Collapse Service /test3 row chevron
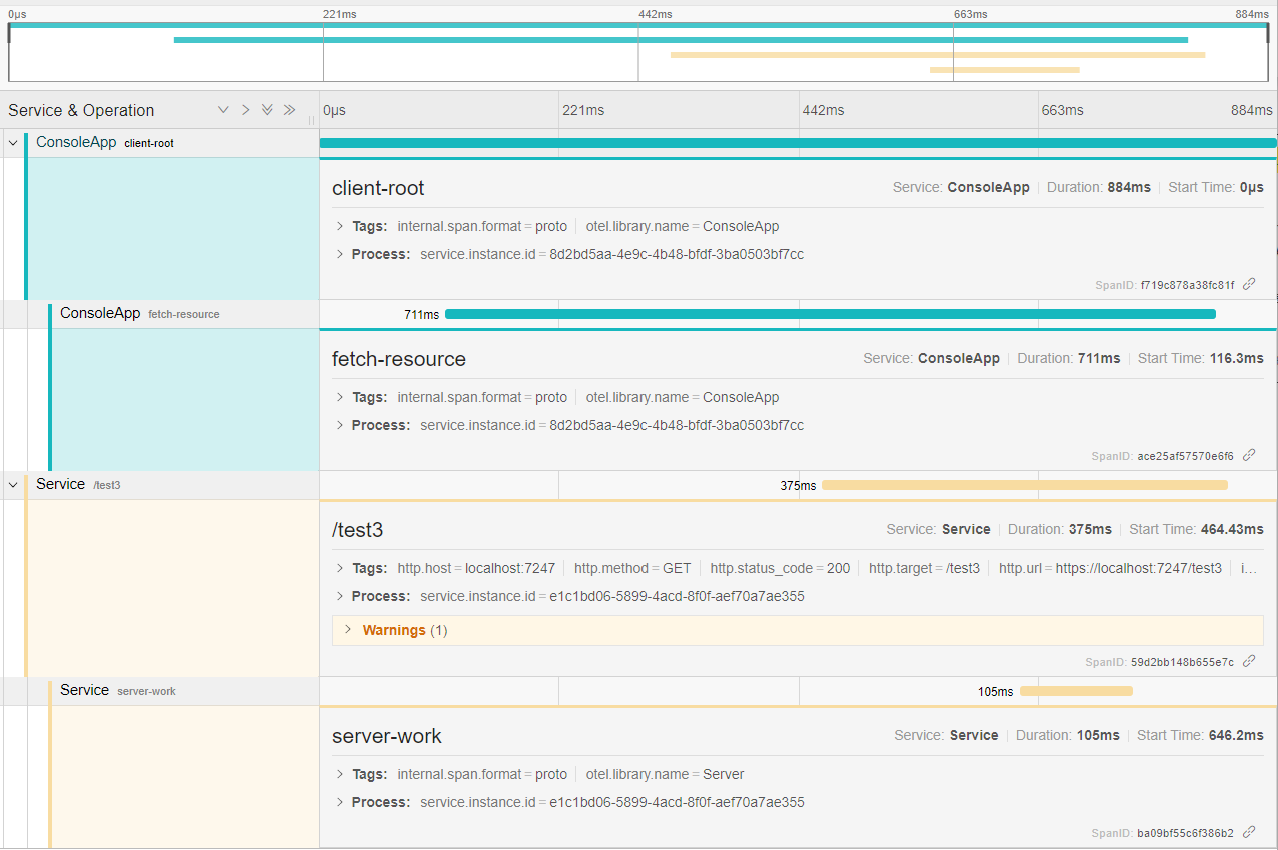 13,485
